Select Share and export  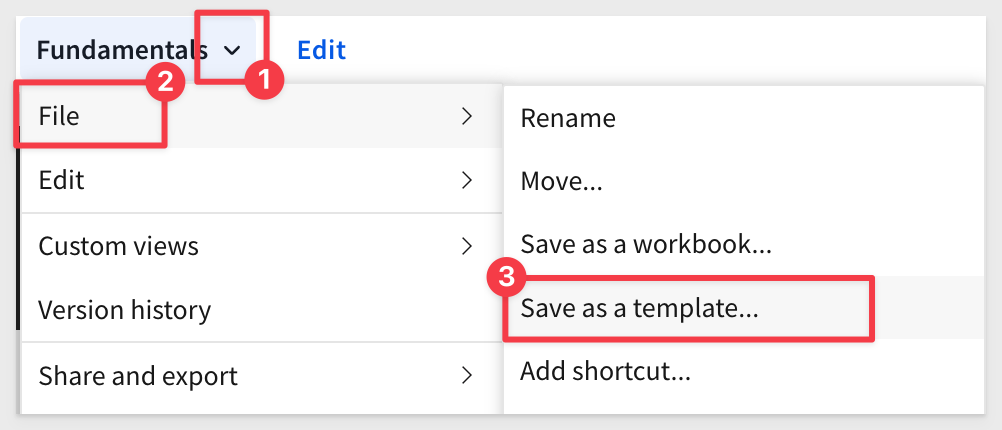tap(261, 376)
